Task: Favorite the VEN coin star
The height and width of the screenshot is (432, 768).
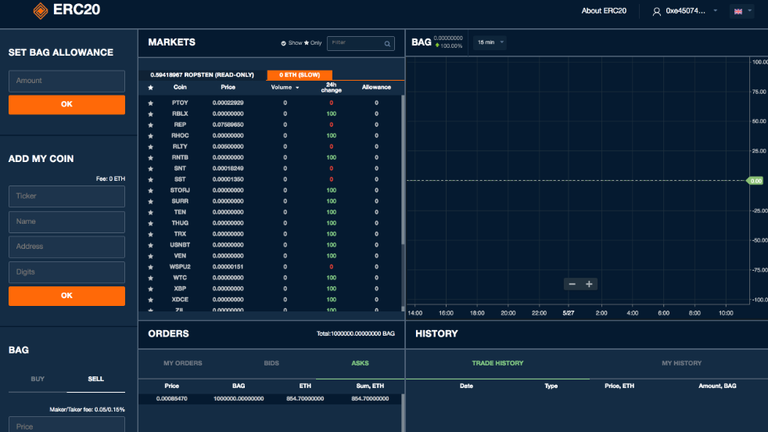Action: click(150, 256)
